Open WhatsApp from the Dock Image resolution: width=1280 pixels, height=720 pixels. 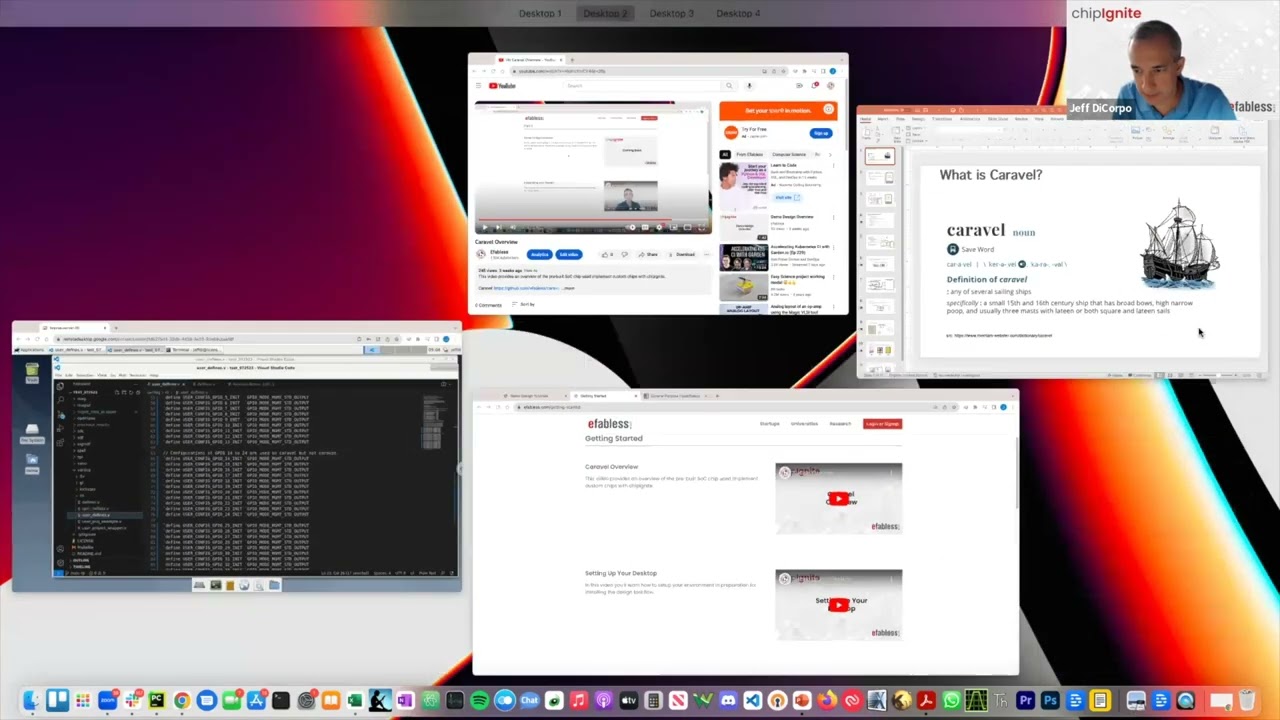tap(951, 701)
